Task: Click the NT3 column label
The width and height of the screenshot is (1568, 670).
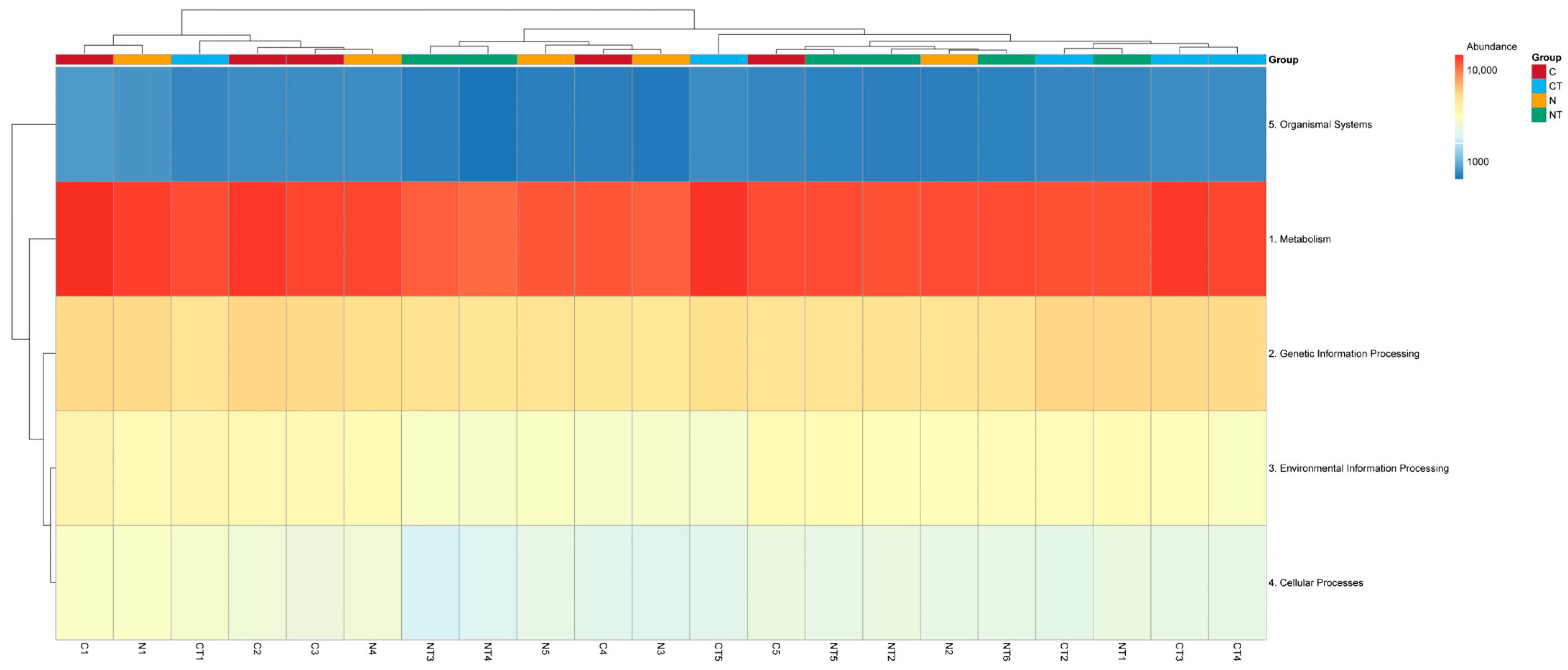Action: point(430,651)
